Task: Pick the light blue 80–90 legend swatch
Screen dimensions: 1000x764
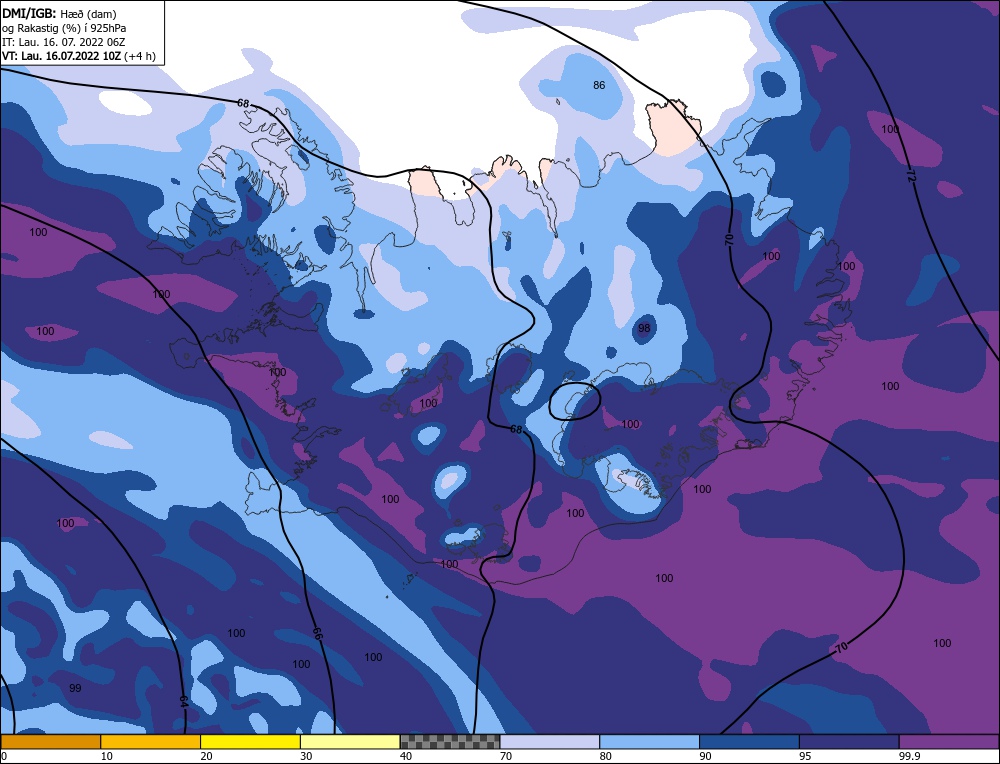Action: tap(649, 741)
